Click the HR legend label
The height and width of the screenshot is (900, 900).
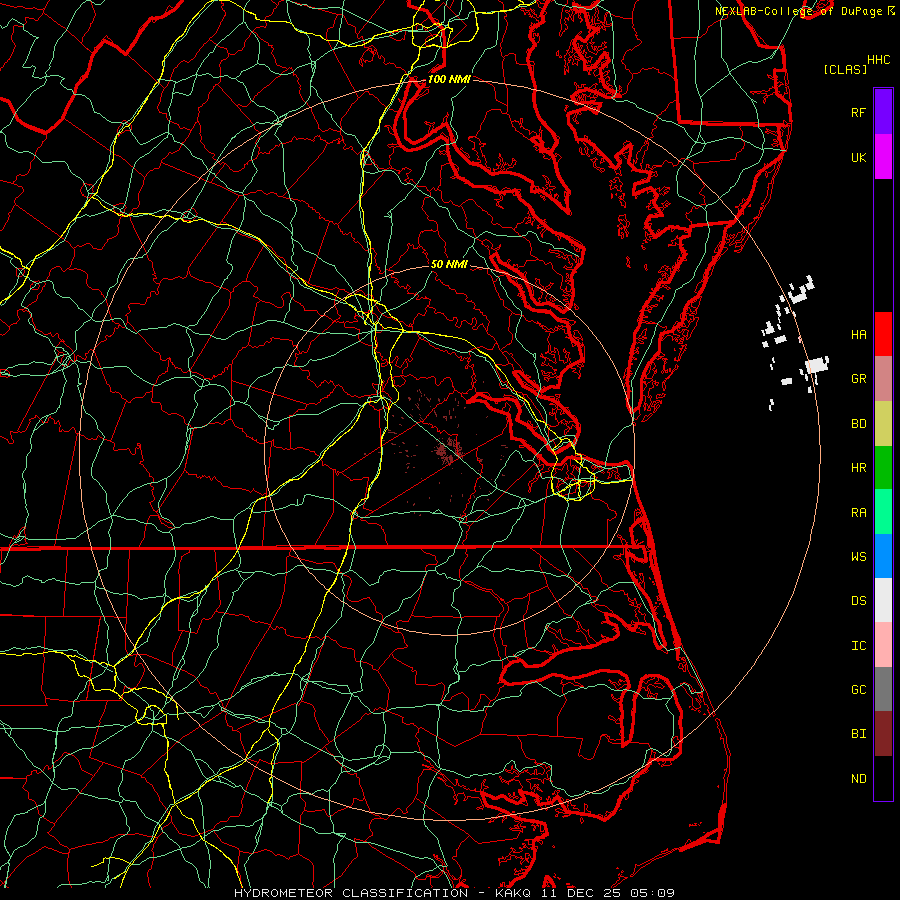click(858, 468)
